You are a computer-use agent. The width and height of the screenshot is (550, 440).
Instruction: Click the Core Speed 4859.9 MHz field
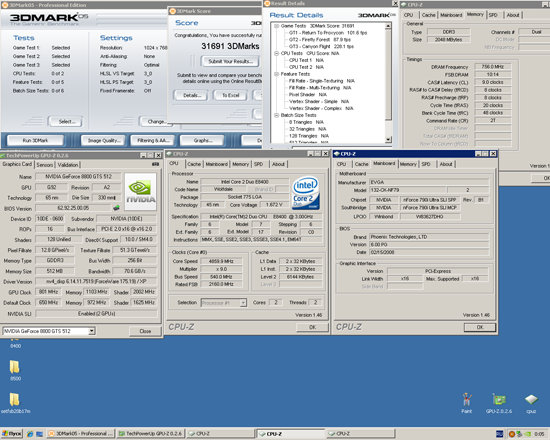pos(221,261)
